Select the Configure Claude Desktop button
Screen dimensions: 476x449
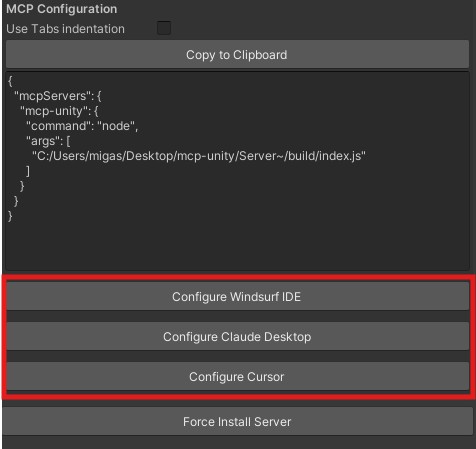point(237,336)
